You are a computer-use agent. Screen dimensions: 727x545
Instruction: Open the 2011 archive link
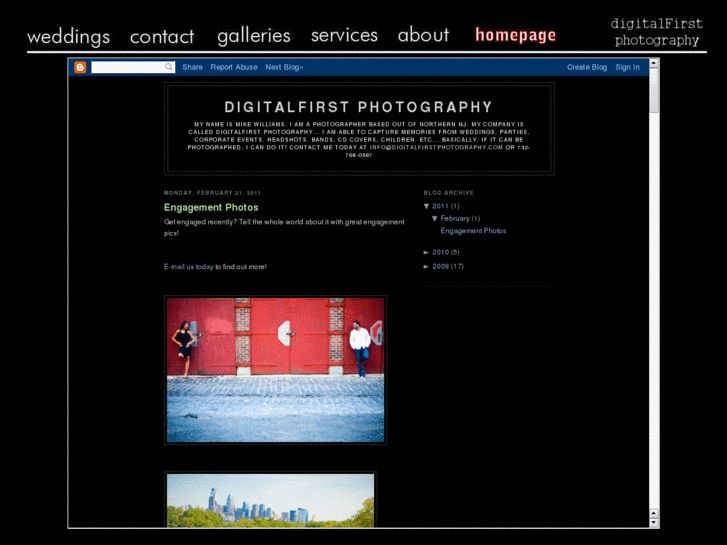click(x=440, y=206)
